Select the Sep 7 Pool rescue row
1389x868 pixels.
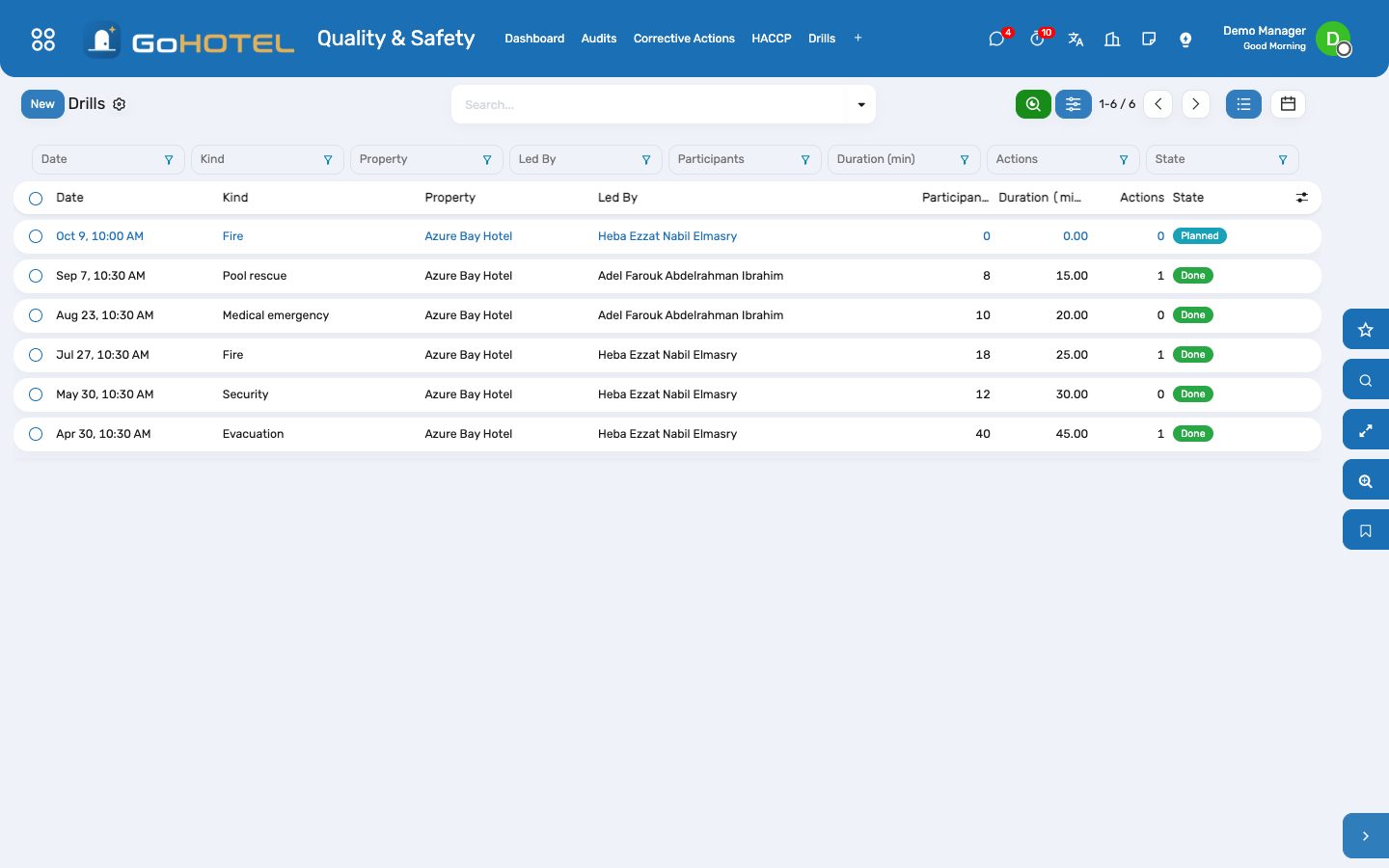point(36,276)
